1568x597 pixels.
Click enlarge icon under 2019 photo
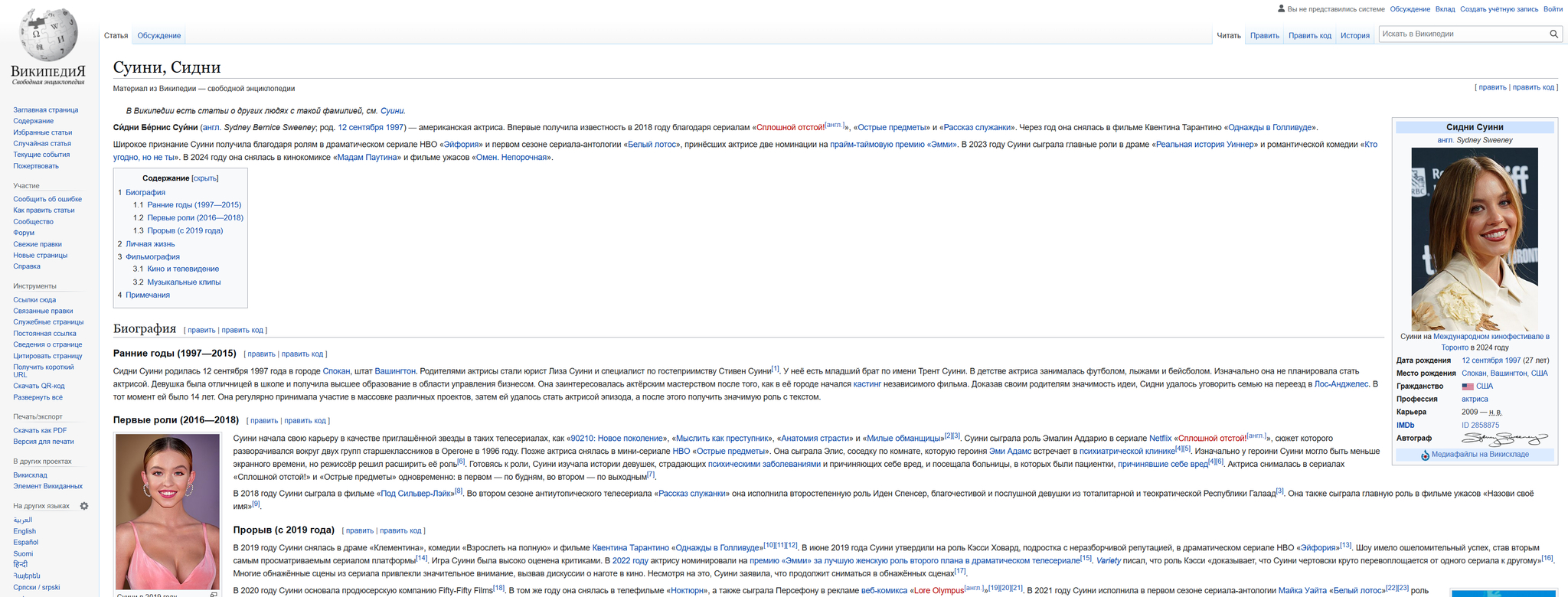tap(214, 594)
